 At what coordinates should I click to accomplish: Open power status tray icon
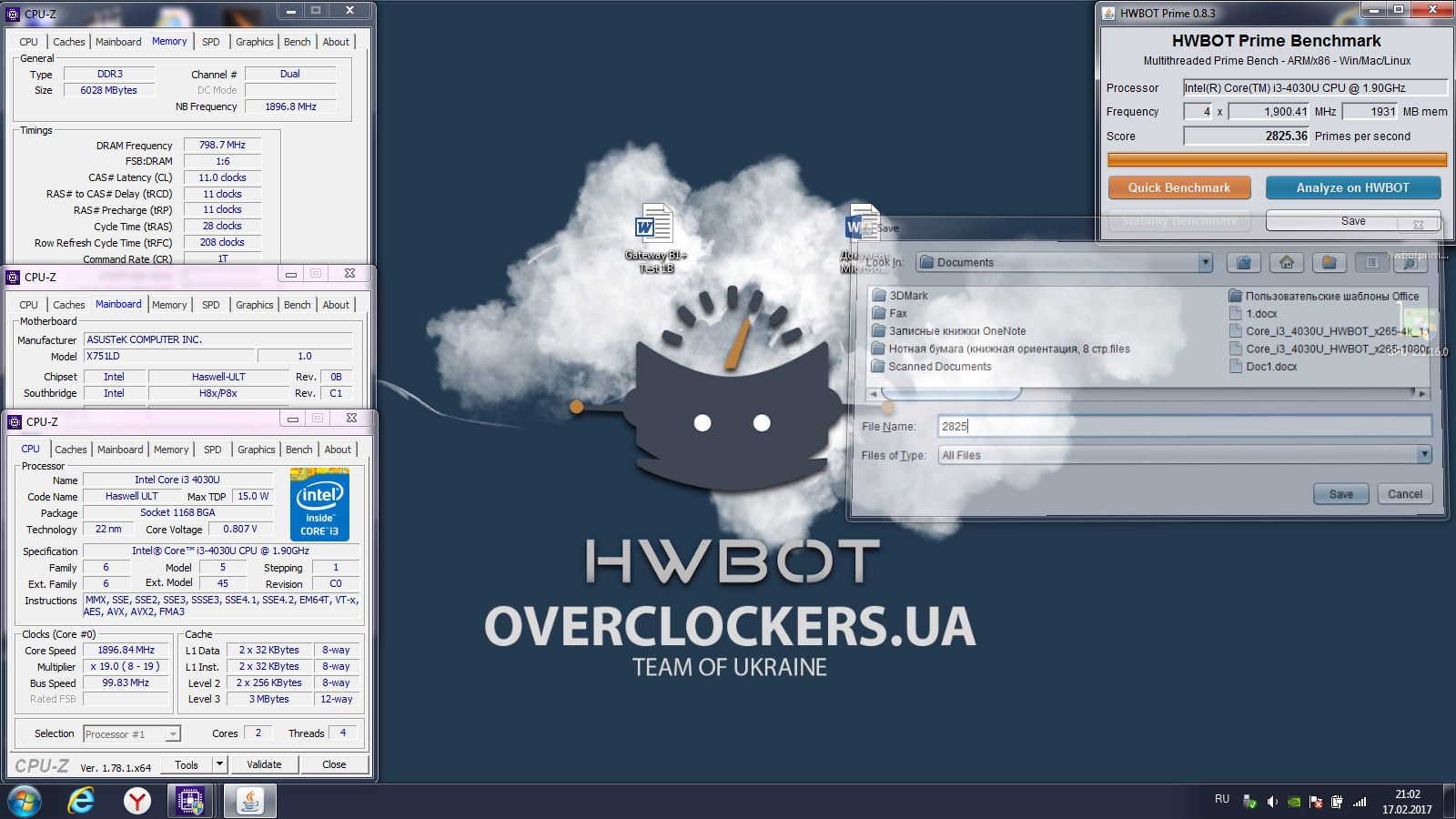[x=1337, y=802]
